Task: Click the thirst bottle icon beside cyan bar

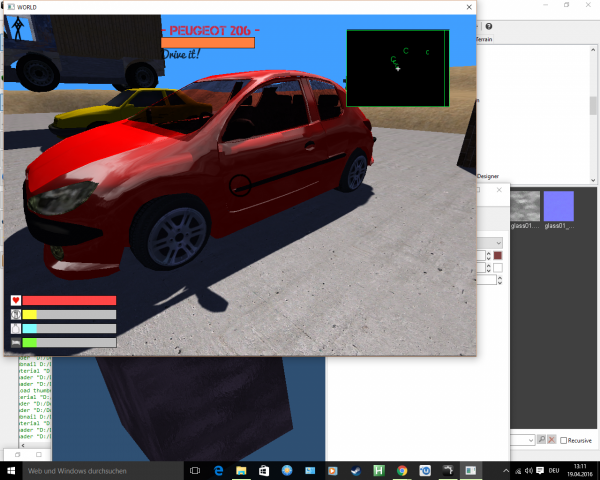Action: (x=16, y=328)
